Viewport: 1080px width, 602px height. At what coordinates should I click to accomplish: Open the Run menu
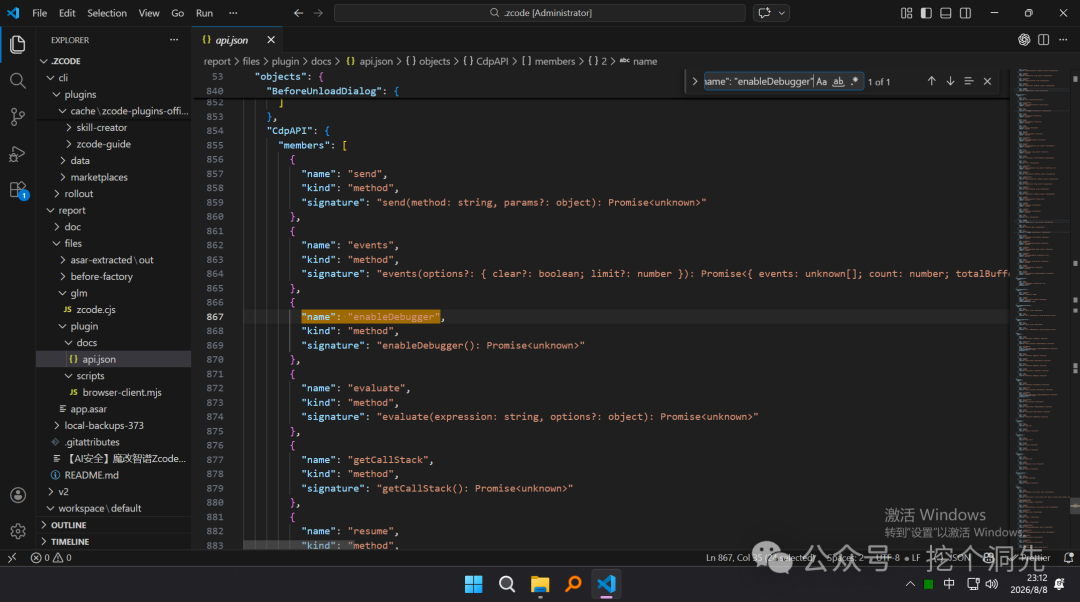coord(205,13)
